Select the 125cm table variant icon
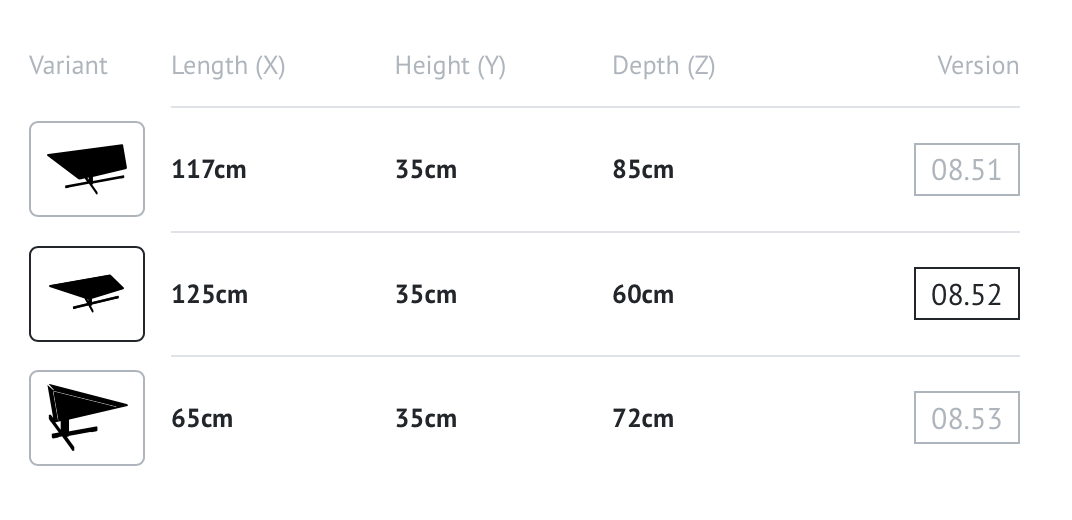 coord(87,294)
